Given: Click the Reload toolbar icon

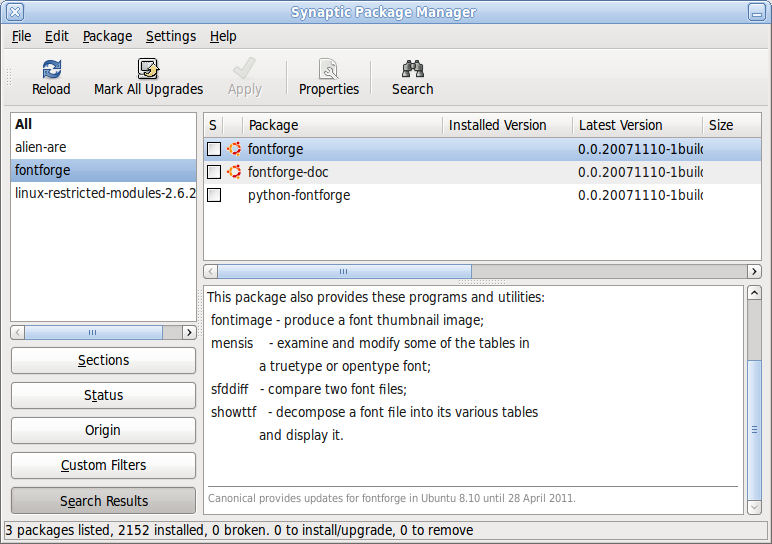Looking at the screenshot, I should pos(51,69).
